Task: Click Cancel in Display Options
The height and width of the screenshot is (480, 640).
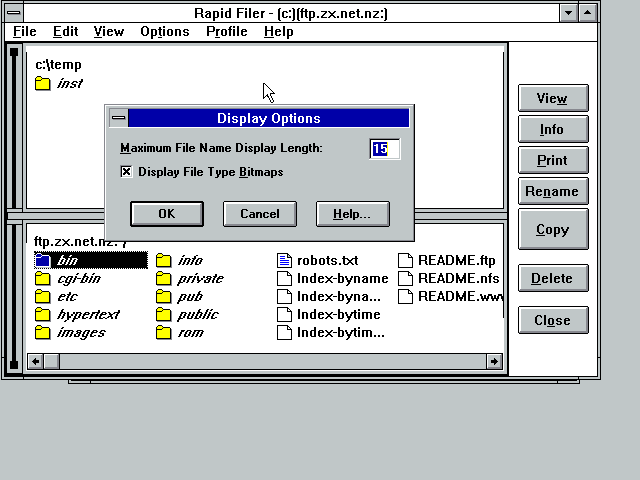Action: [260, 214]
